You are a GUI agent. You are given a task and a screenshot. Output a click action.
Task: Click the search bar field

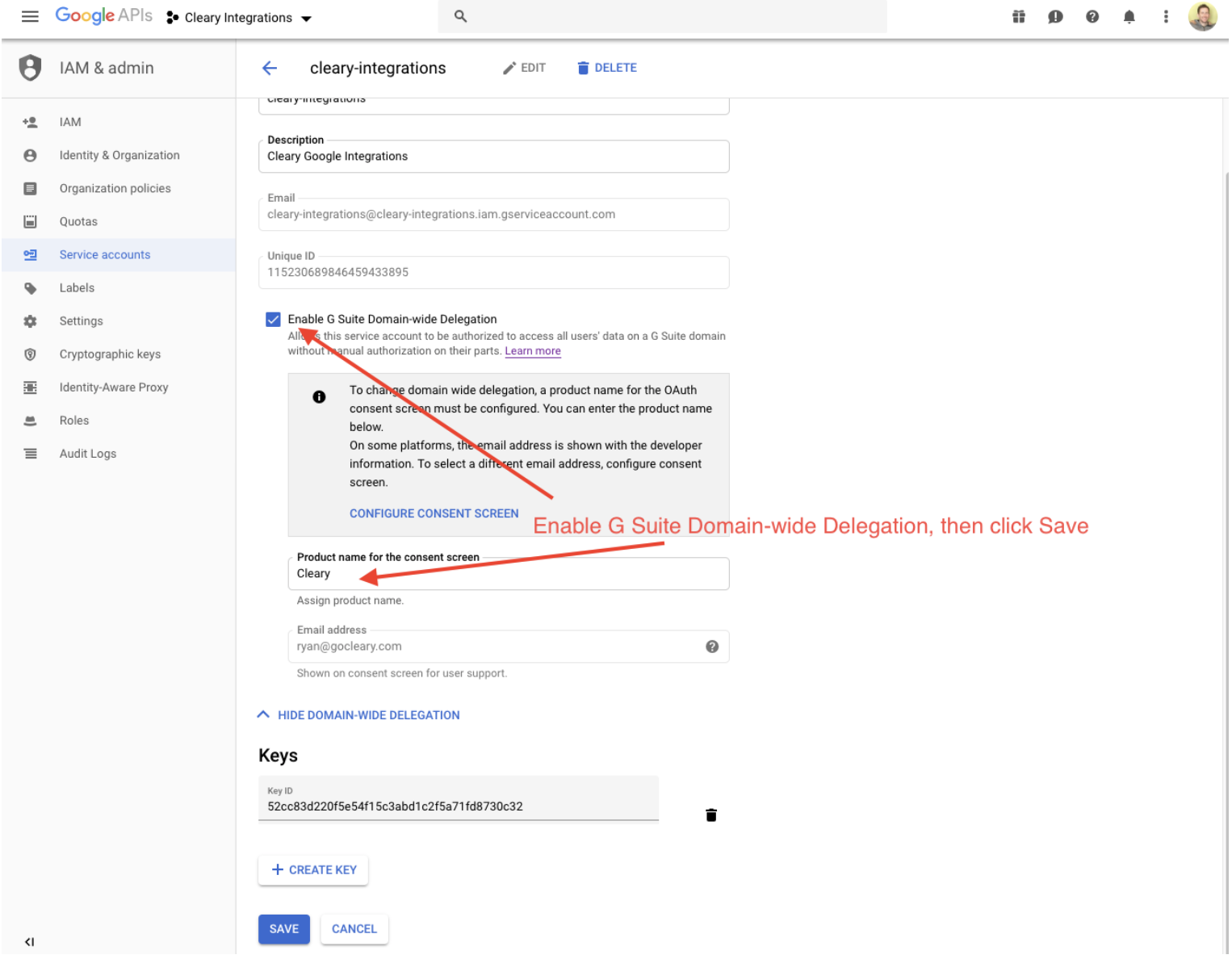coord(662,16)
